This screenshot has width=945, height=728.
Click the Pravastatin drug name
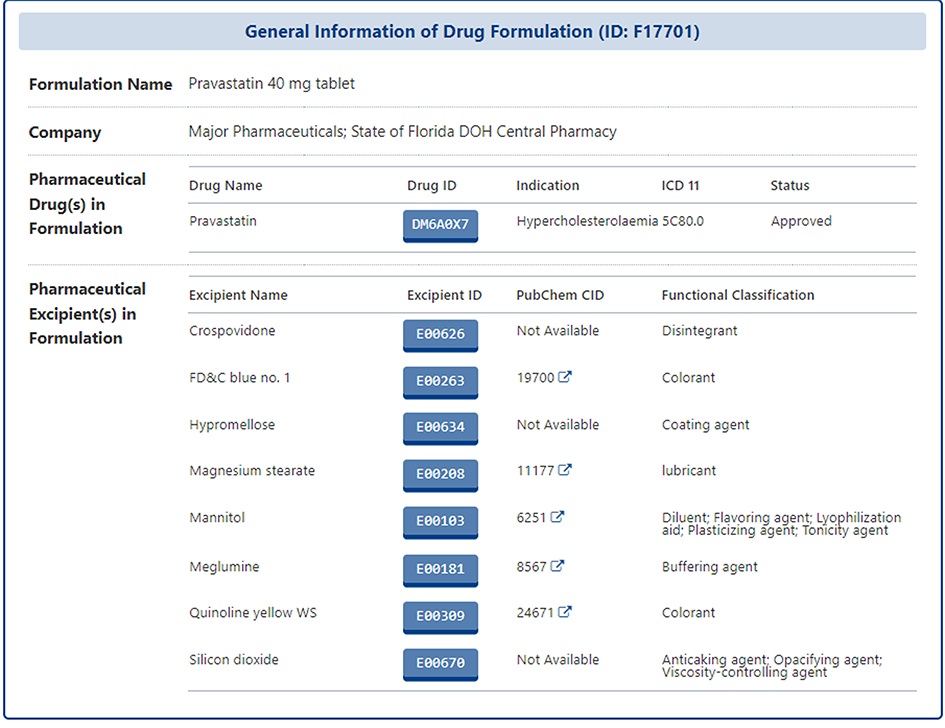(x=222, y=221)
